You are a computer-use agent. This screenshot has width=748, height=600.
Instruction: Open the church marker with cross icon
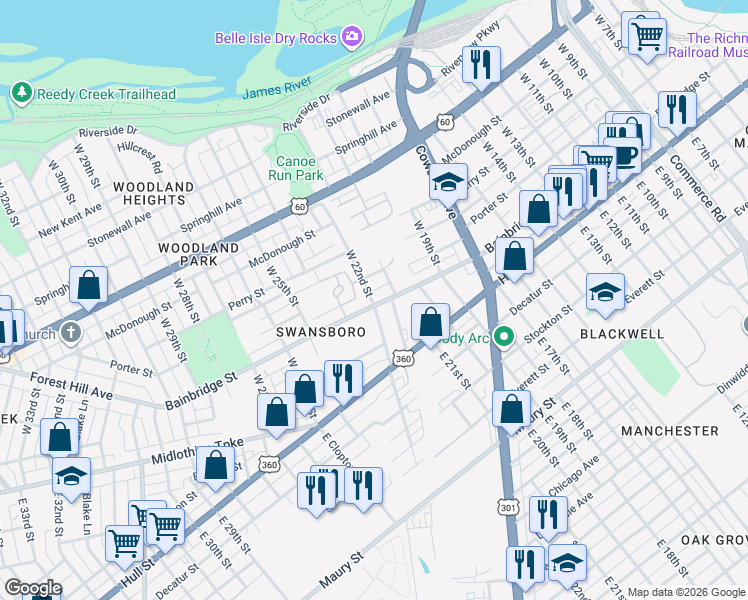pos(71,332)
